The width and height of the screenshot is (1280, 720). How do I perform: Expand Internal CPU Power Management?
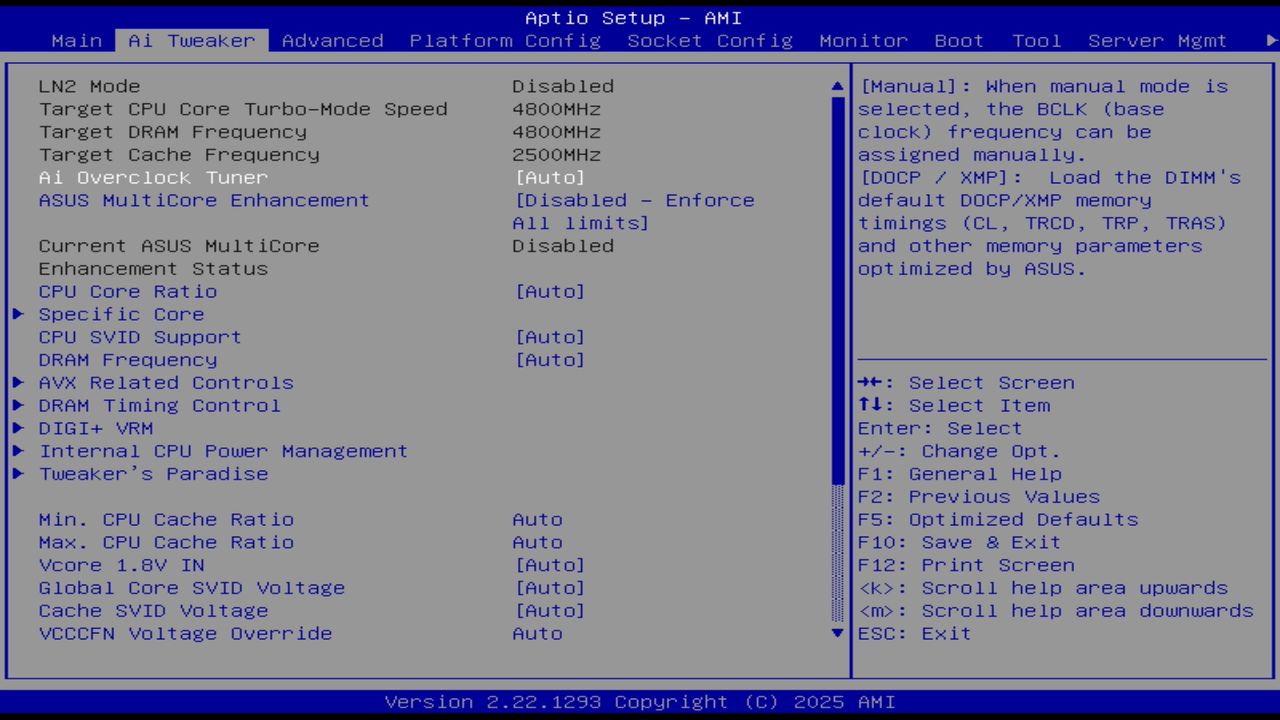tap(222, 451)
